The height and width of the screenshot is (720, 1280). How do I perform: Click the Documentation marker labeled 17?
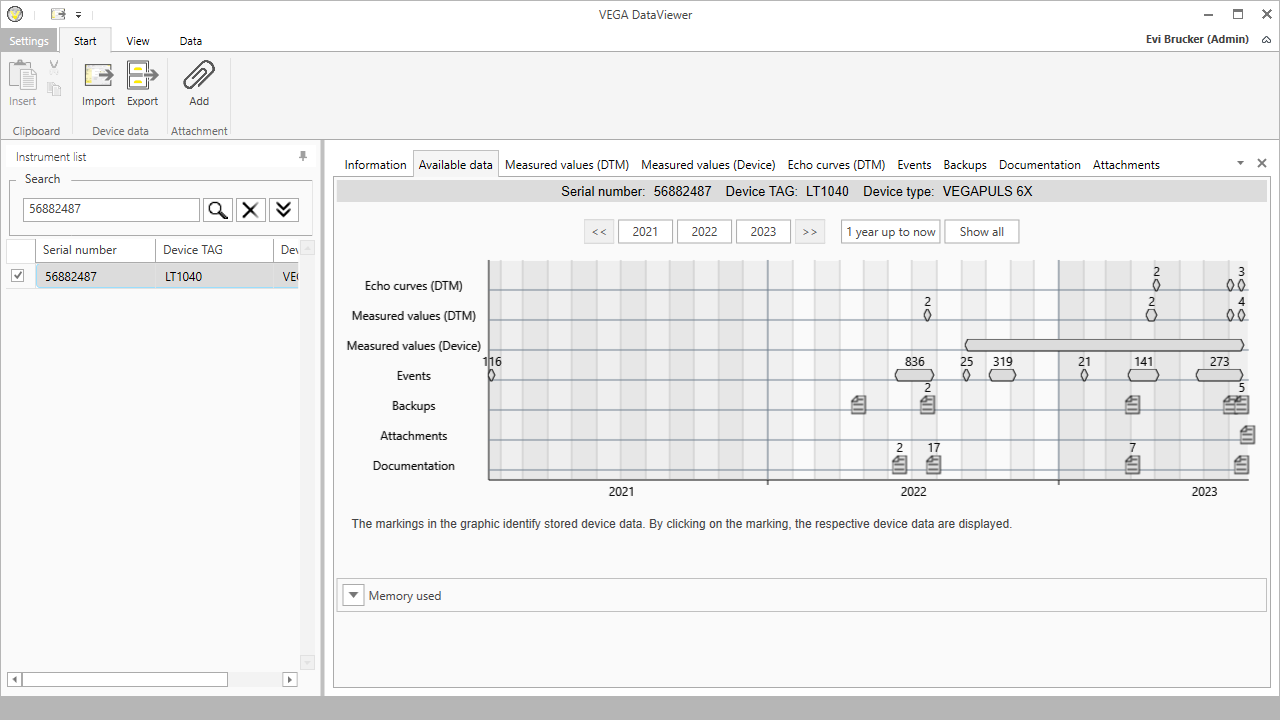pos(933,465)
